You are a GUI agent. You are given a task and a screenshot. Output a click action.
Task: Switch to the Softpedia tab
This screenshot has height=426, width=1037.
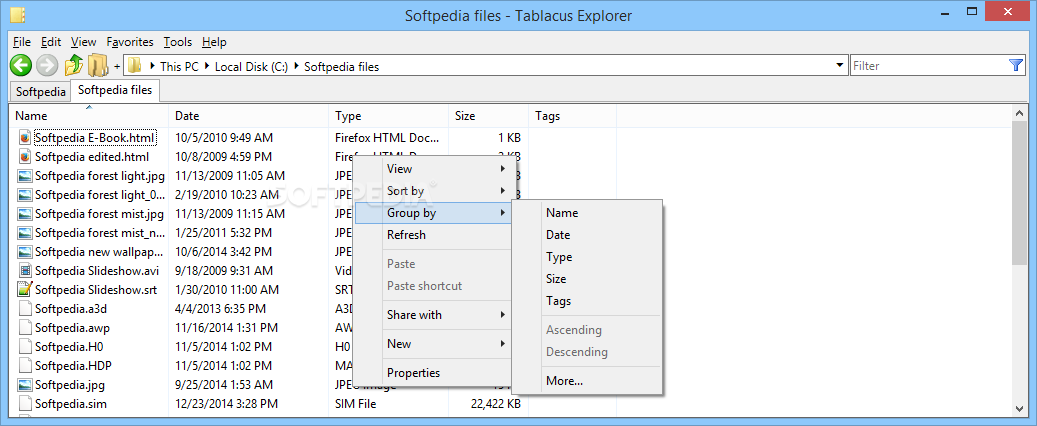point(41,92)
